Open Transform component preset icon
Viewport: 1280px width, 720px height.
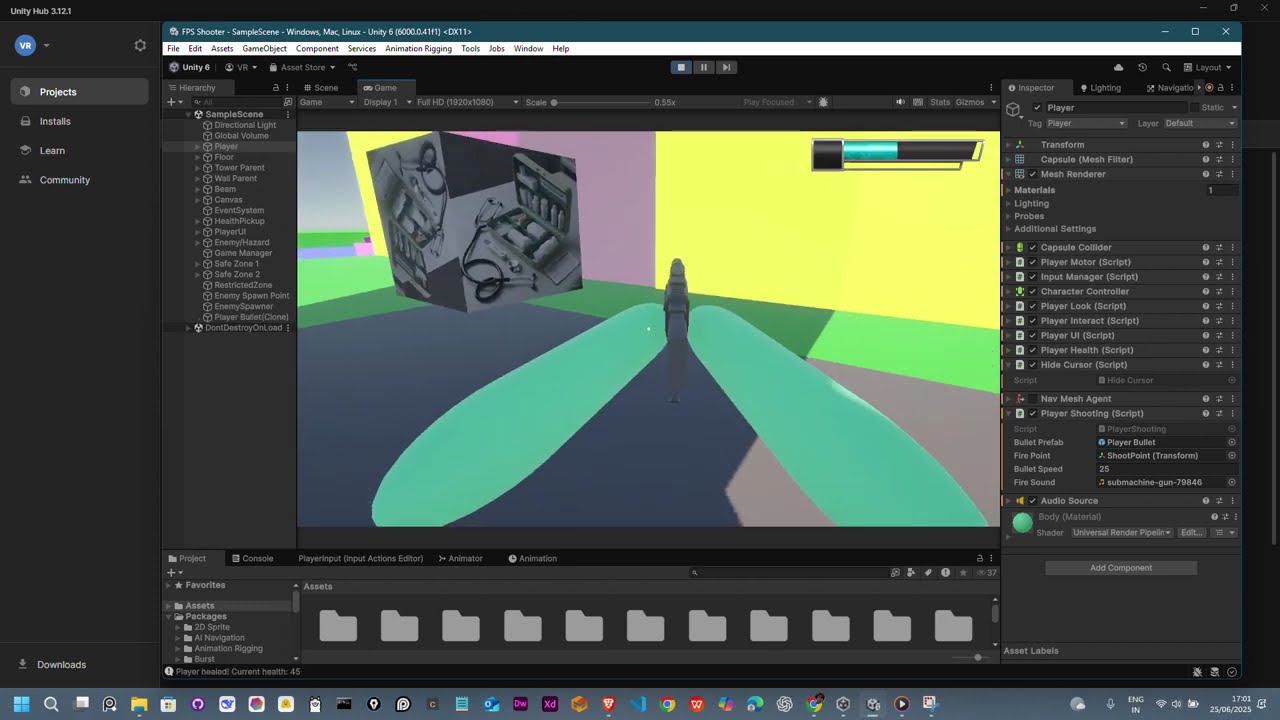pyautogui.click(x=1219, y=145)
